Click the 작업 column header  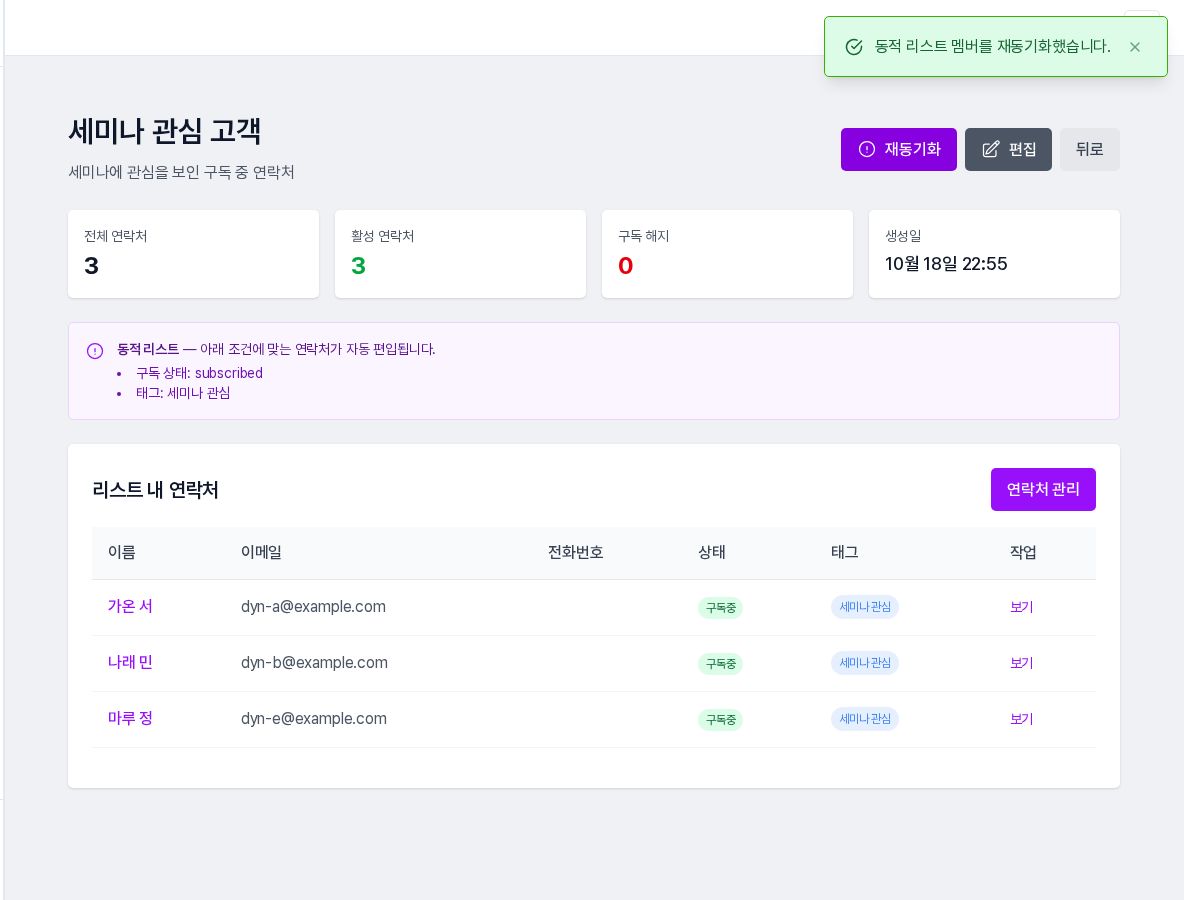coord(1023,553)
